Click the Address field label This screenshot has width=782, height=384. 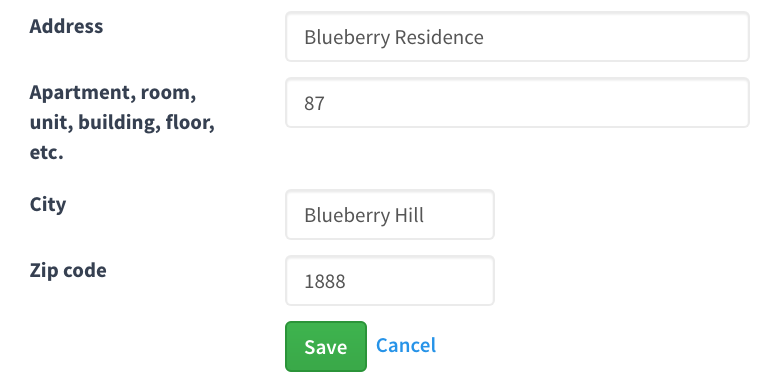pyautogui.click(x=66, y=26)
